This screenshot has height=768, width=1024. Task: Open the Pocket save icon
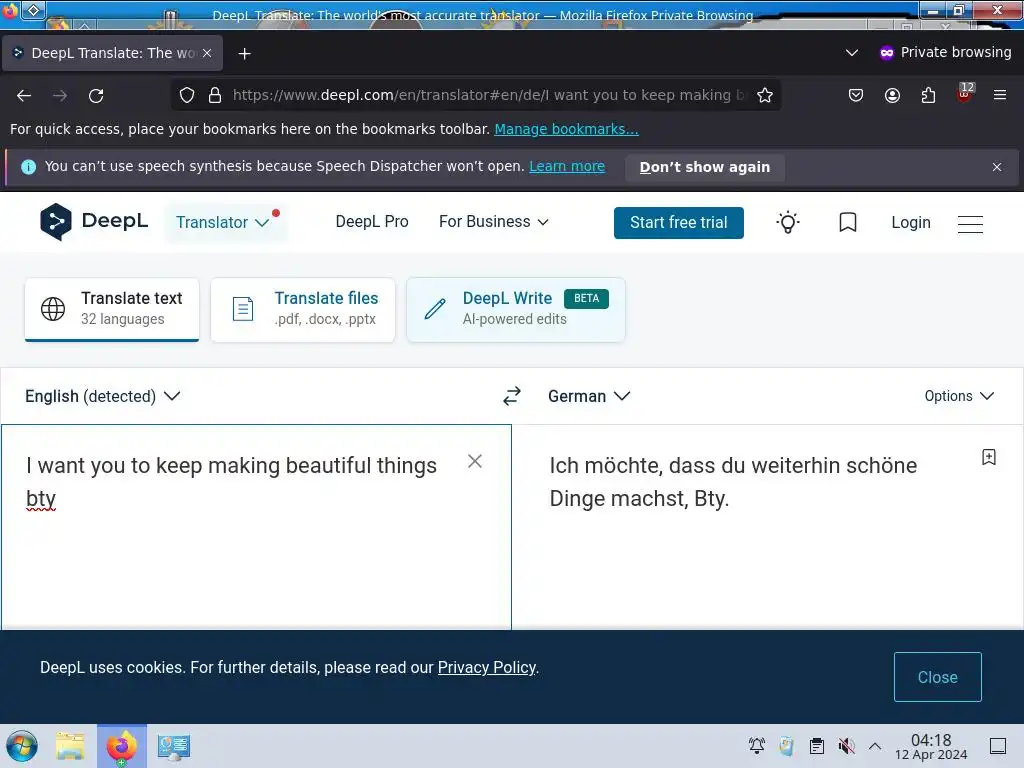856,95
